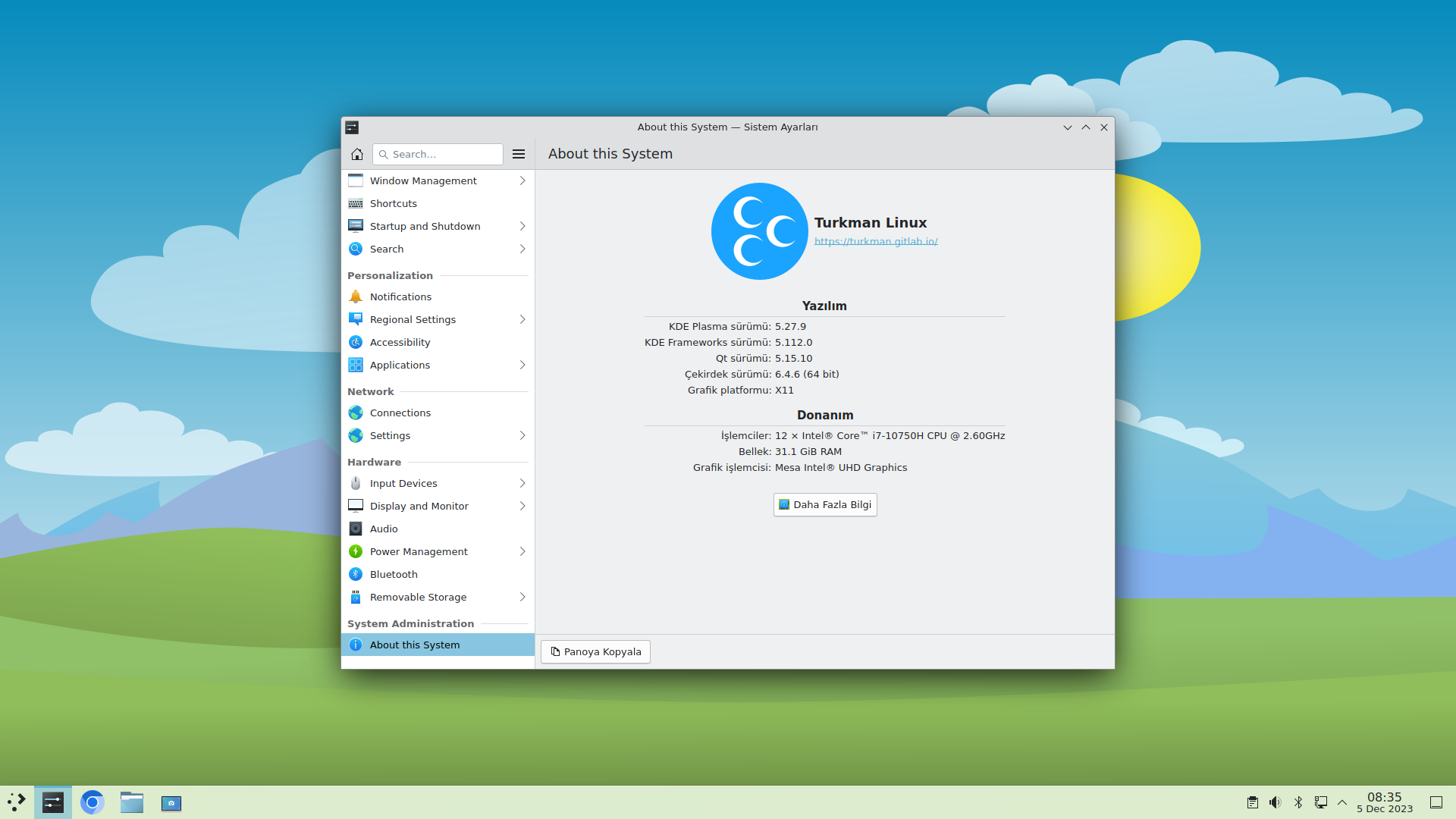The image size is (1456, 819).
Task: Open Notifications bell settings
Action: (400, 297)
